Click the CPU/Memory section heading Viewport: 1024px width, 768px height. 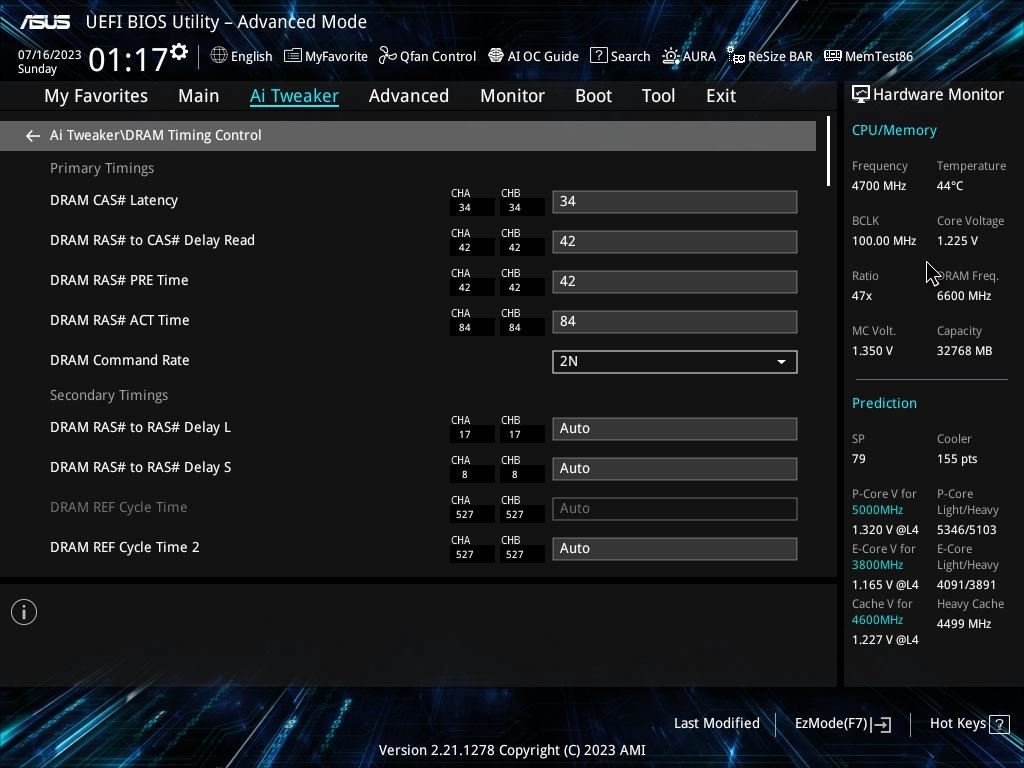pyautogui.click(x=894, y=131)
